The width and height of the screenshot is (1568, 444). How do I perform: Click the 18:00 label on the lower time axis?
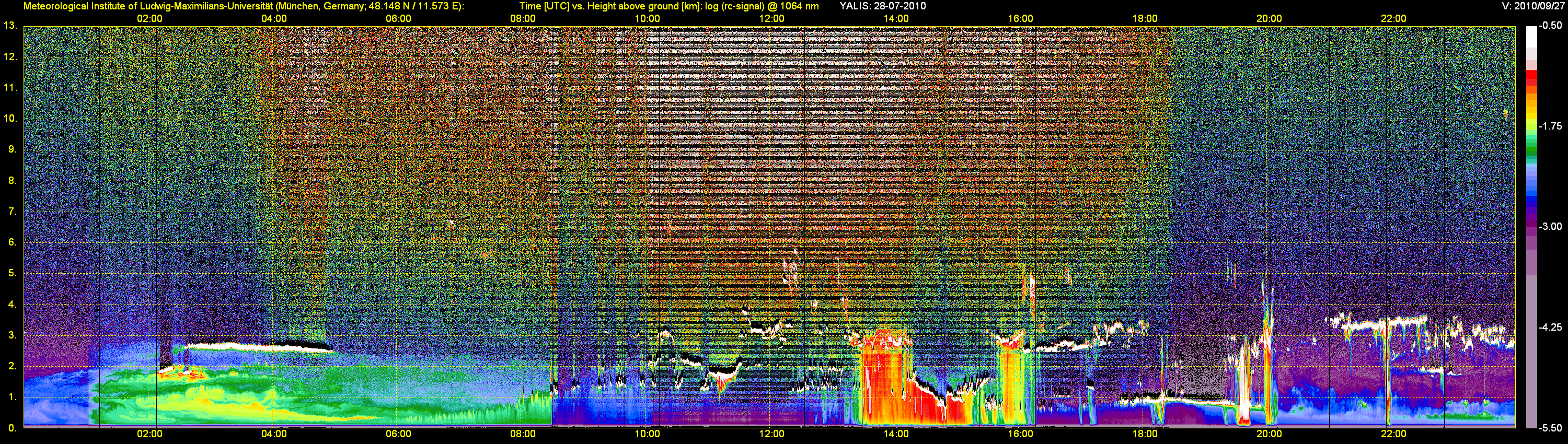coord(1145,434)
